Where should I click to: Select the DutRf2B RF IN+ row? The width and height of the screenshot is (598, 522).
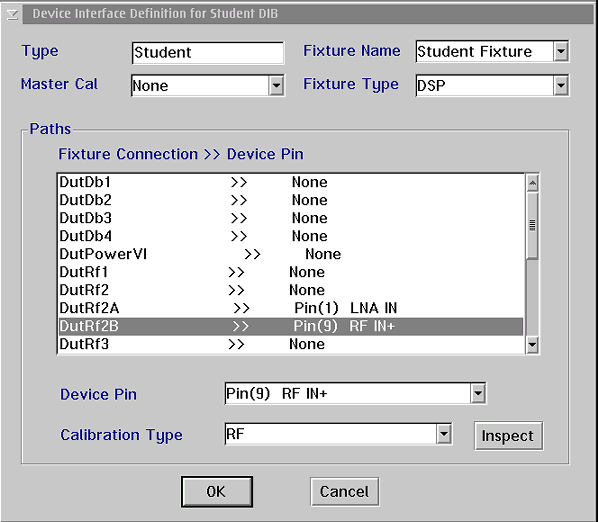(291, 326)
